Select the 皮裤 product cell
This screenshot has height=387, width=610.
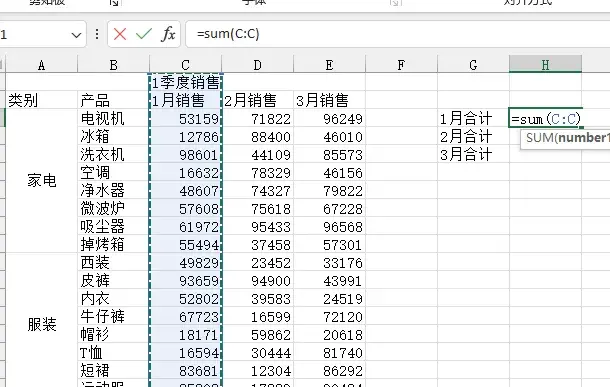click(113, 280)
